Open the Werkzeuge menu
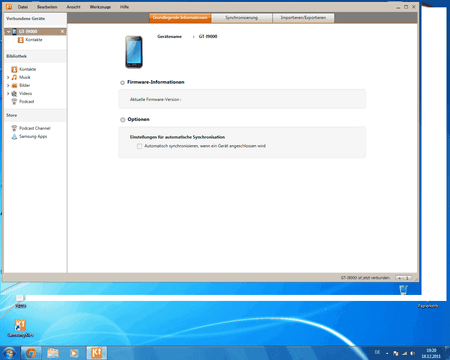The height and width of the screenshot is (360, 450). point(100,7)
